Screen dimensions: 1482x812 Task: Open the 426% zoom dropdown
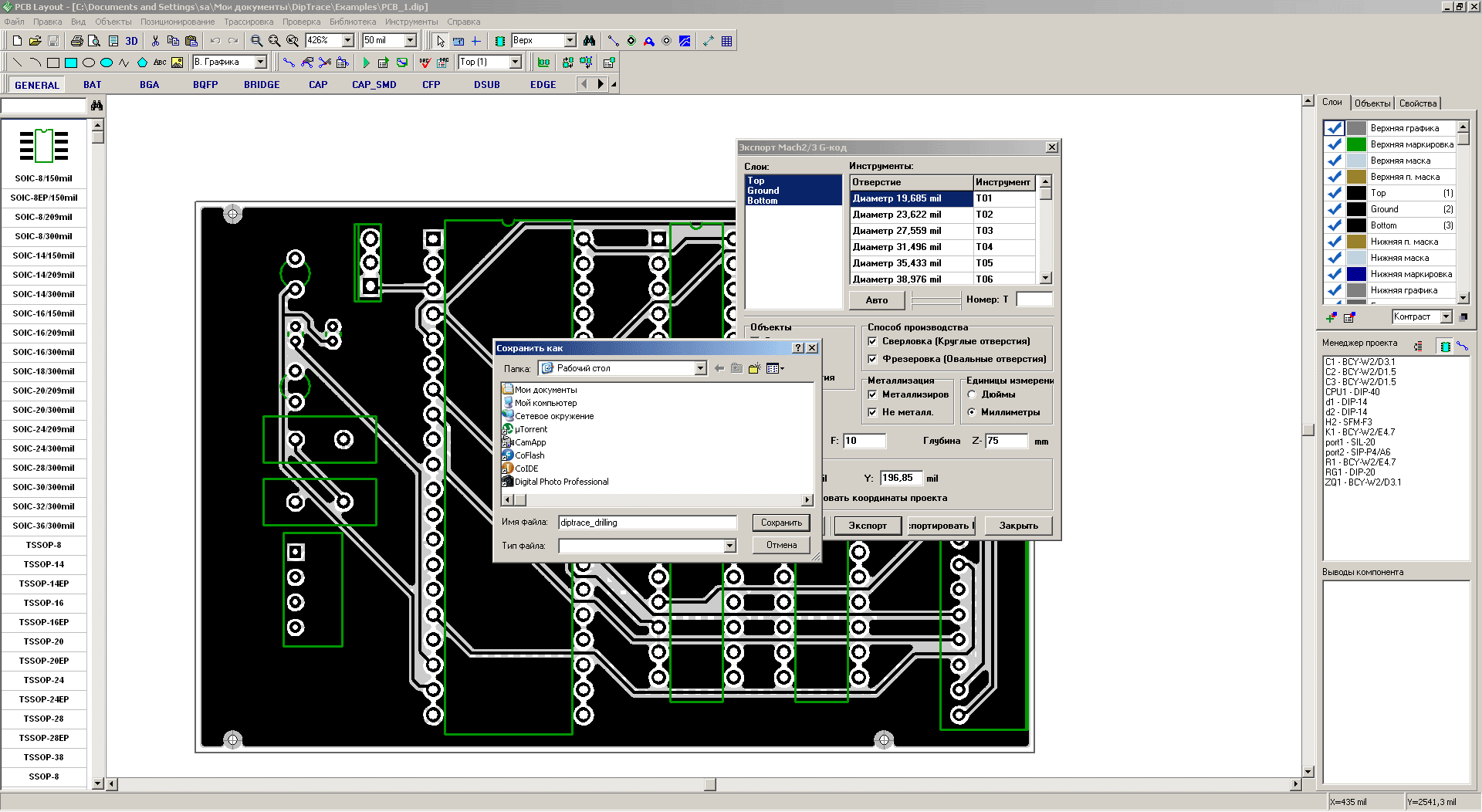(347, 40)
